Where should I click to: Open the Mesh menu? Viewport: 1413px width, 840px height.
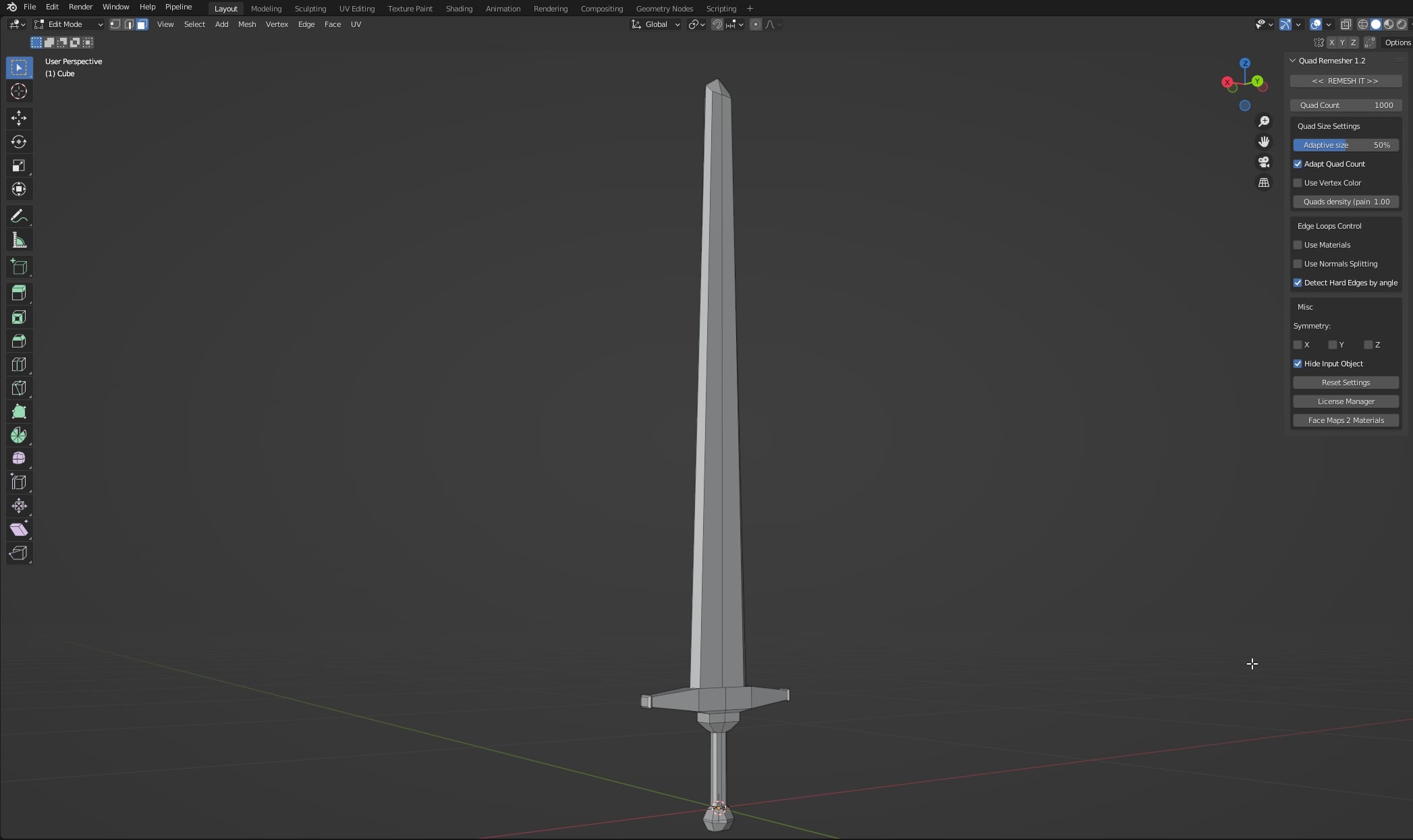(247, 24)
